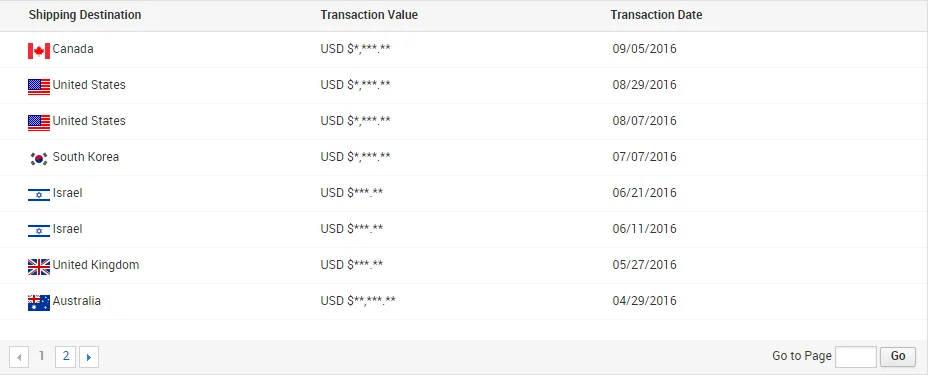934x381 pixels.
Task: Click the Shipping Destination column header
Action: (x=85, y=15)
